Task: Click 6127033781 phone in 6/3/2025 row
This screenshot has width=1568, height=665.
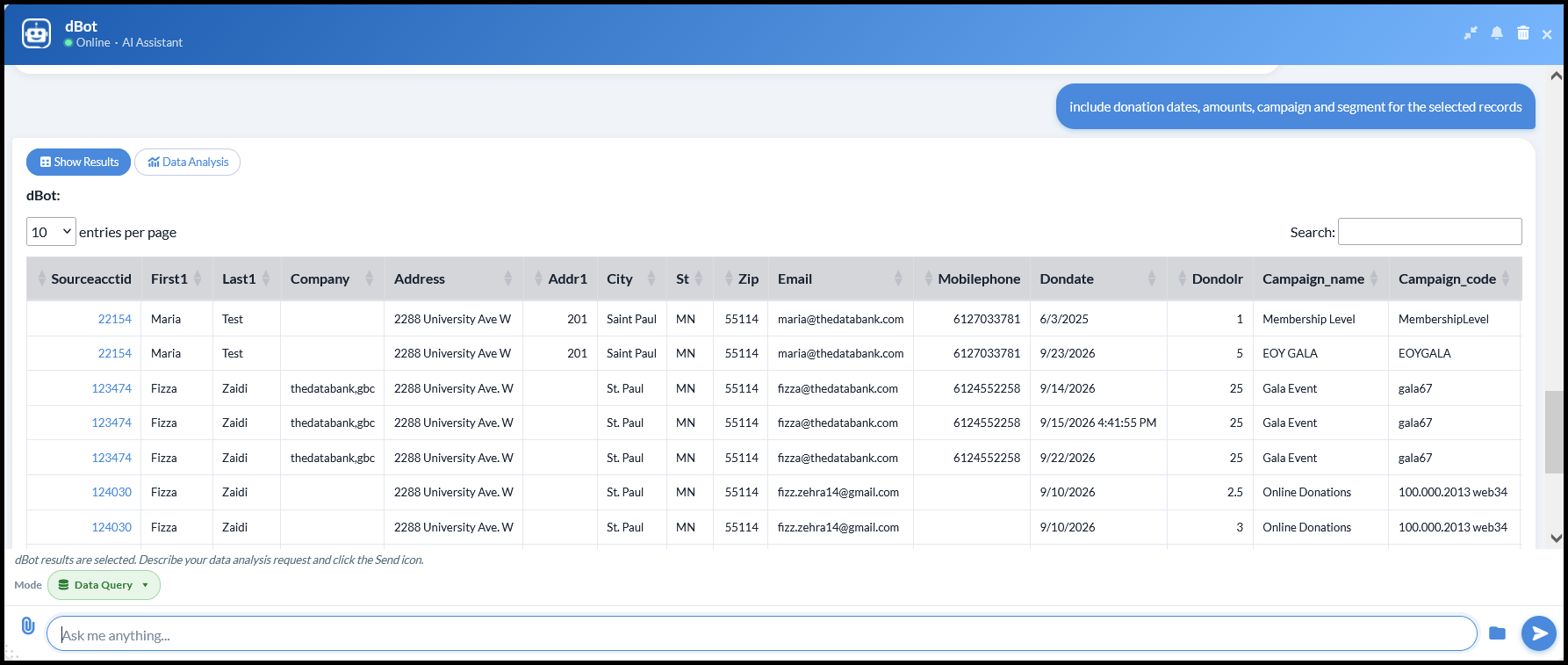Action: click(987, 319)
